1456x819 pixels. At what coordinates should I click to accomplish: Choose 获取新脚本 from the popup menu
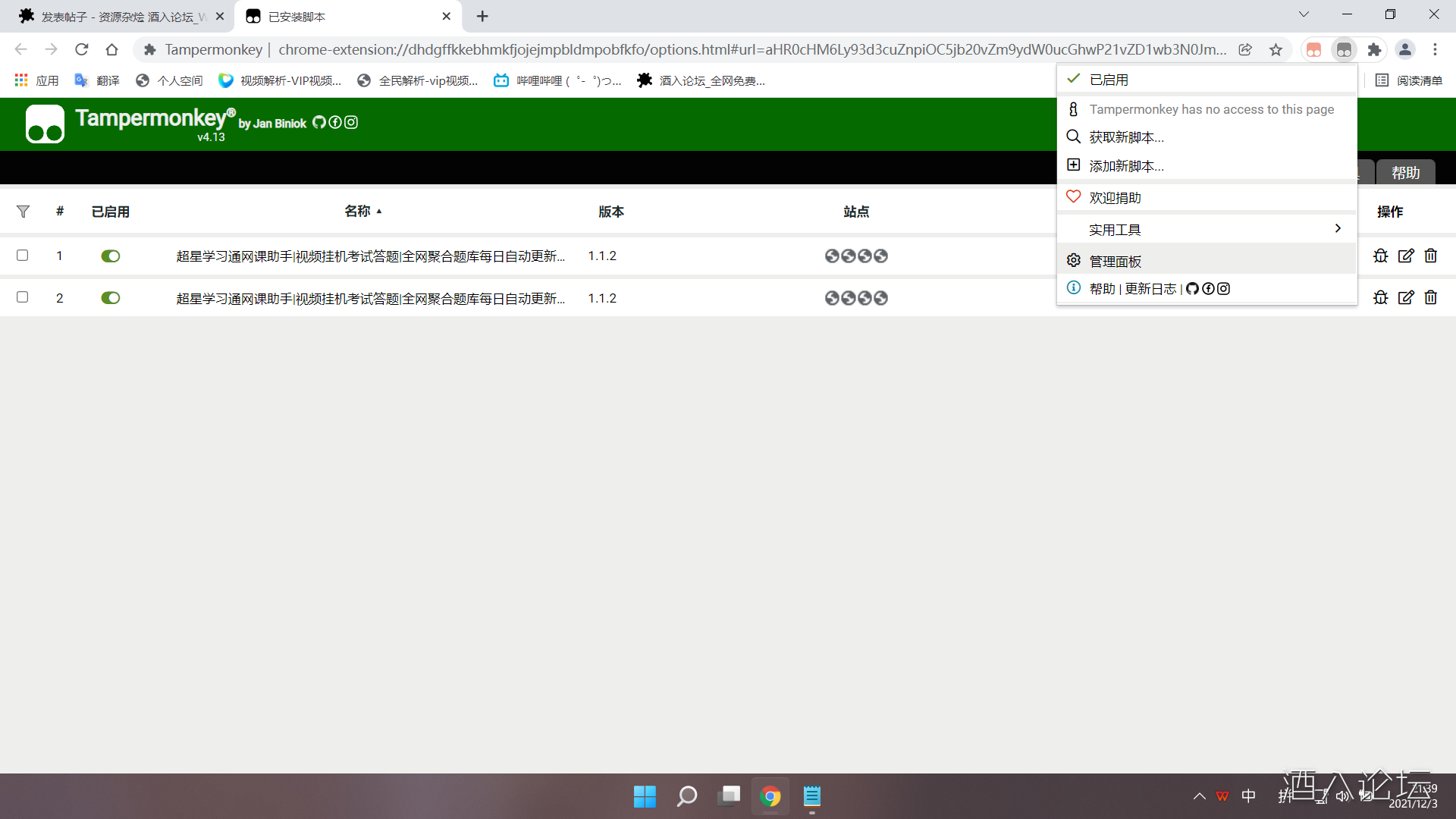(1126, 137)
